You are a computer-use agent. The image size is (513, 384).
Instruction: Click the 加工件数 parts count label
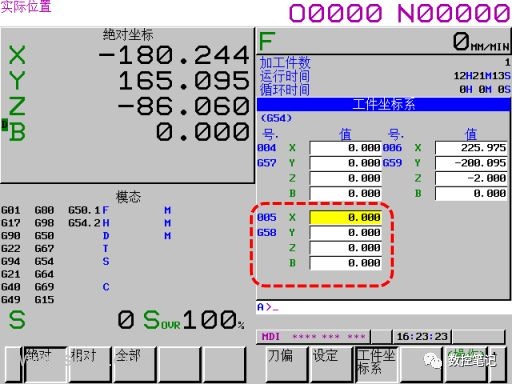pyautogui.click(x=285, y=63)
